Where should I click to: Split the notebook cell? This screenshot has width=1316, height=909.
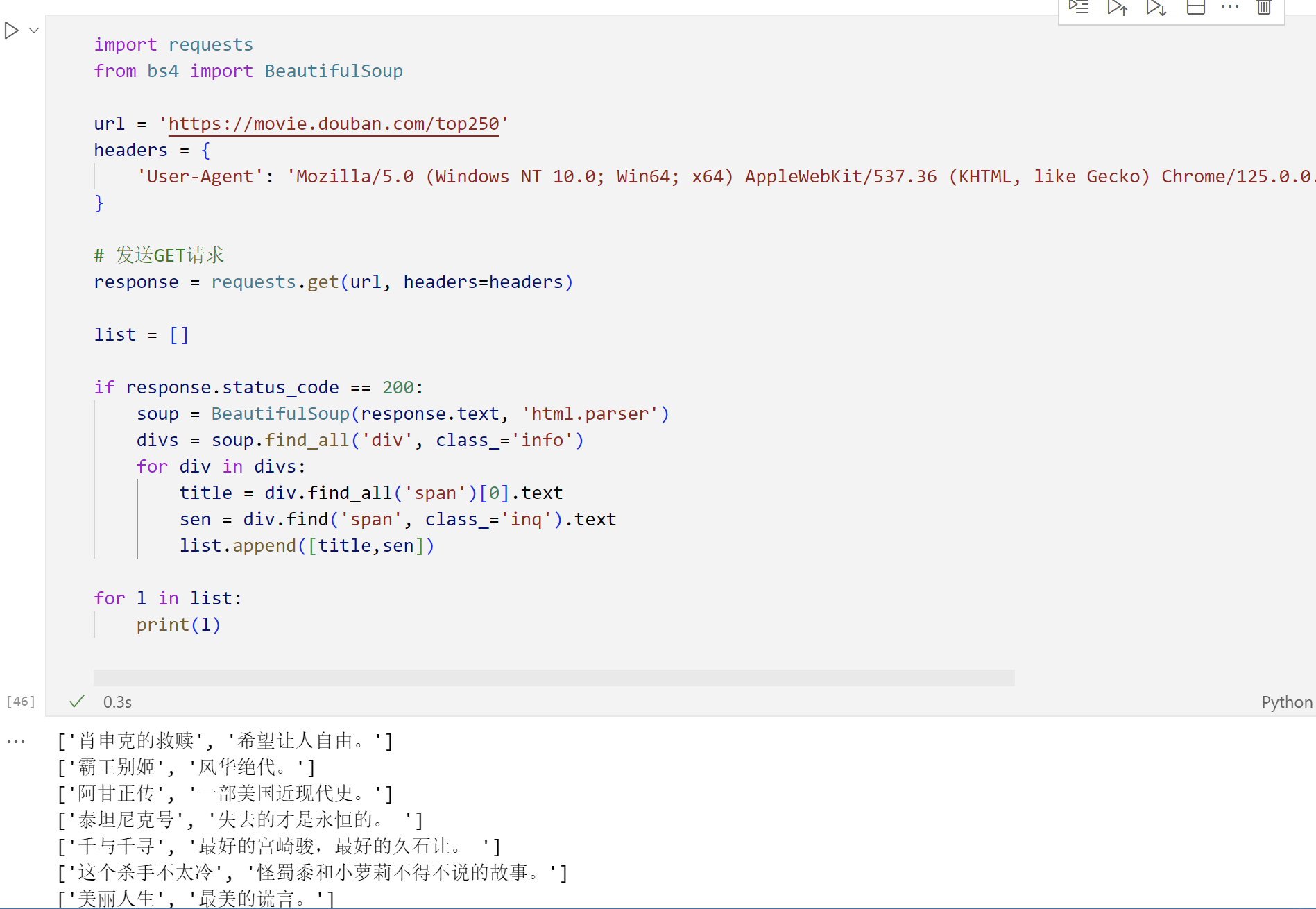1195,7
